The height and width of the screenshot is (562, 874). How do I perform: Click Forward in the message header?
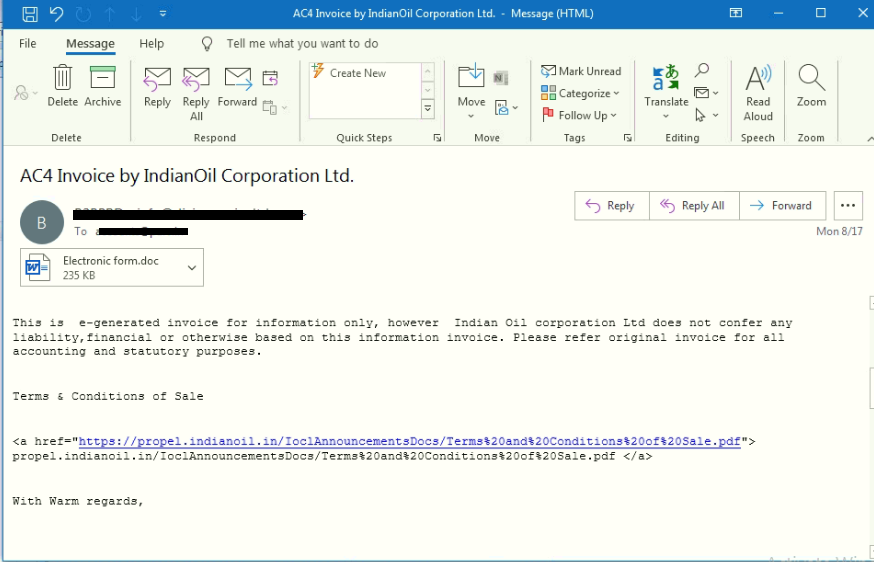click(783, 206)
